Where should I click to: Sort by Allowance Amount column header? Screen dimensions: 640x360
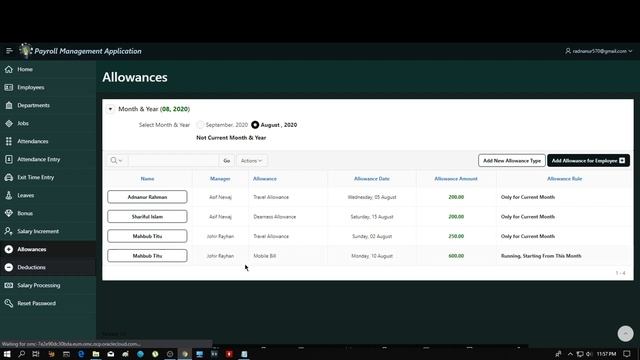coord(456,179)
